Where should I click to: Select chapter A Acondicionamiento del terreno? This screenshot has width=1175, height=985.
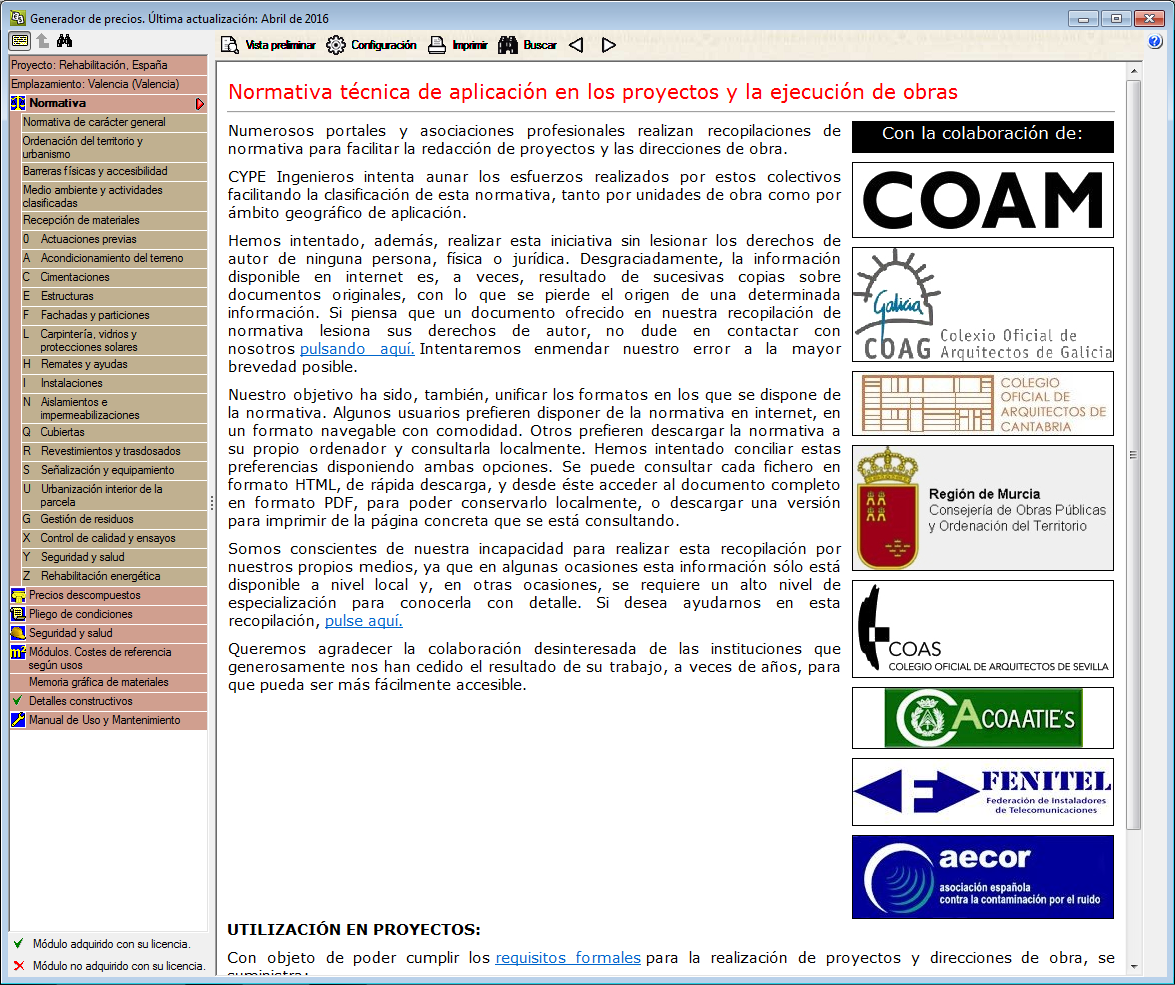115,258
